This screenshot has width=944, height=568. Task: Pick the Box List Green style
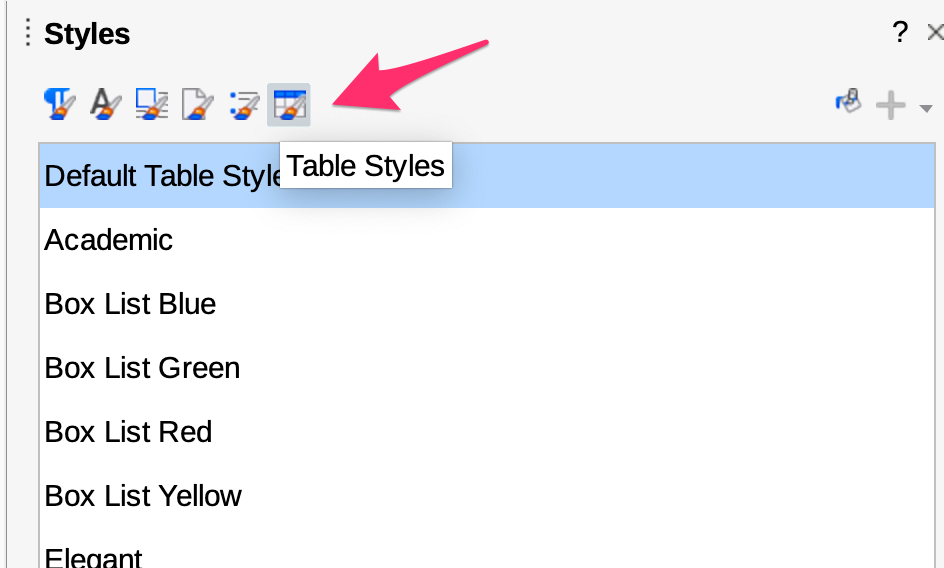click(x=142, y=368)
